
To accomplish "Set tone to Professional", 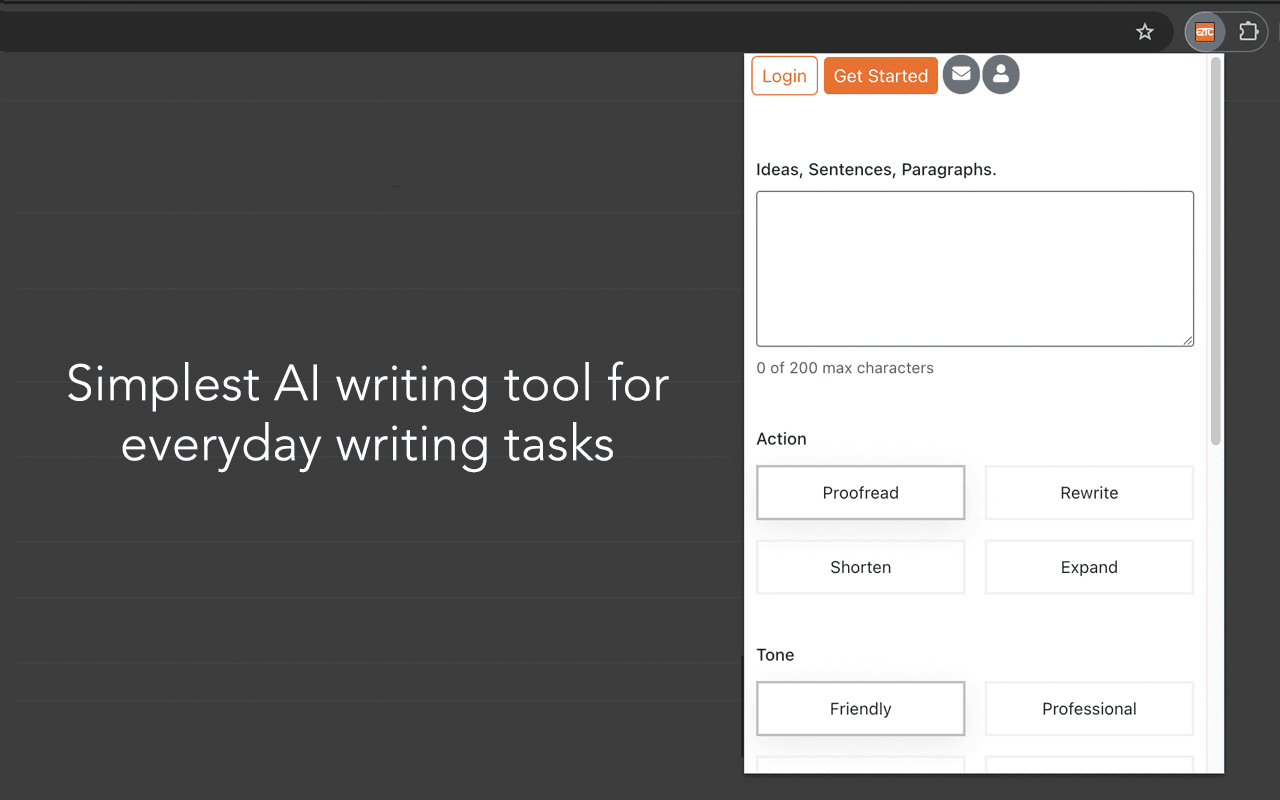I will pos(1089,709).
